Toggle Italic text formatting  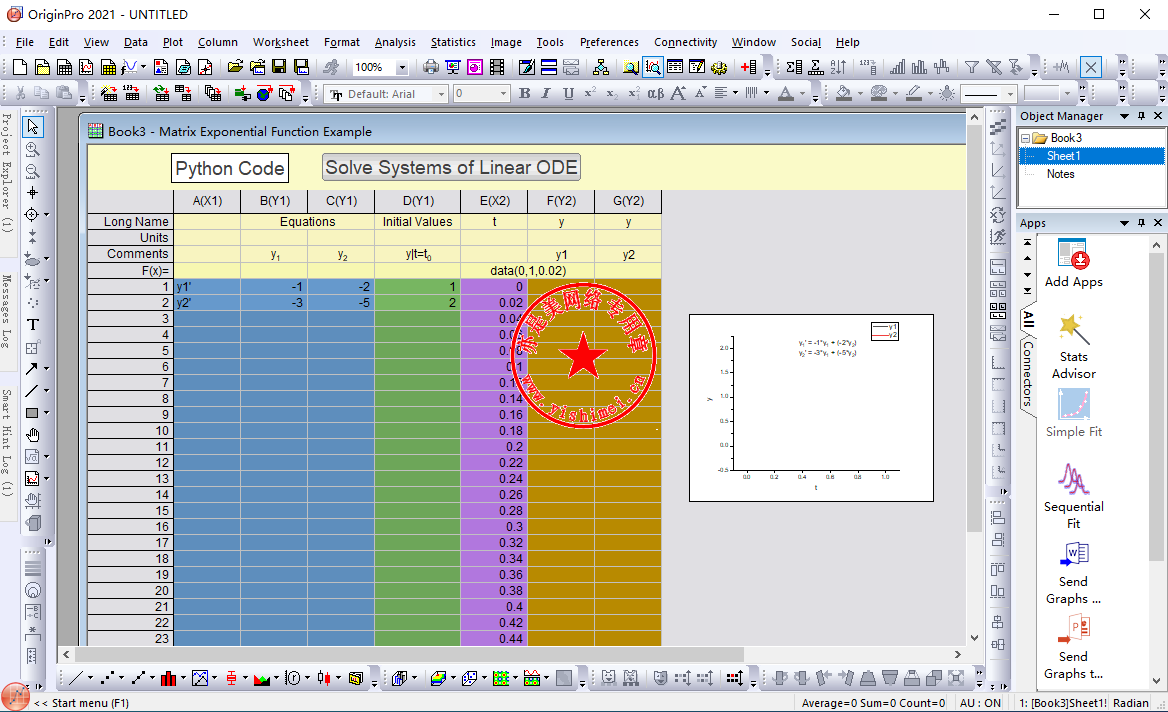[546, 94]
